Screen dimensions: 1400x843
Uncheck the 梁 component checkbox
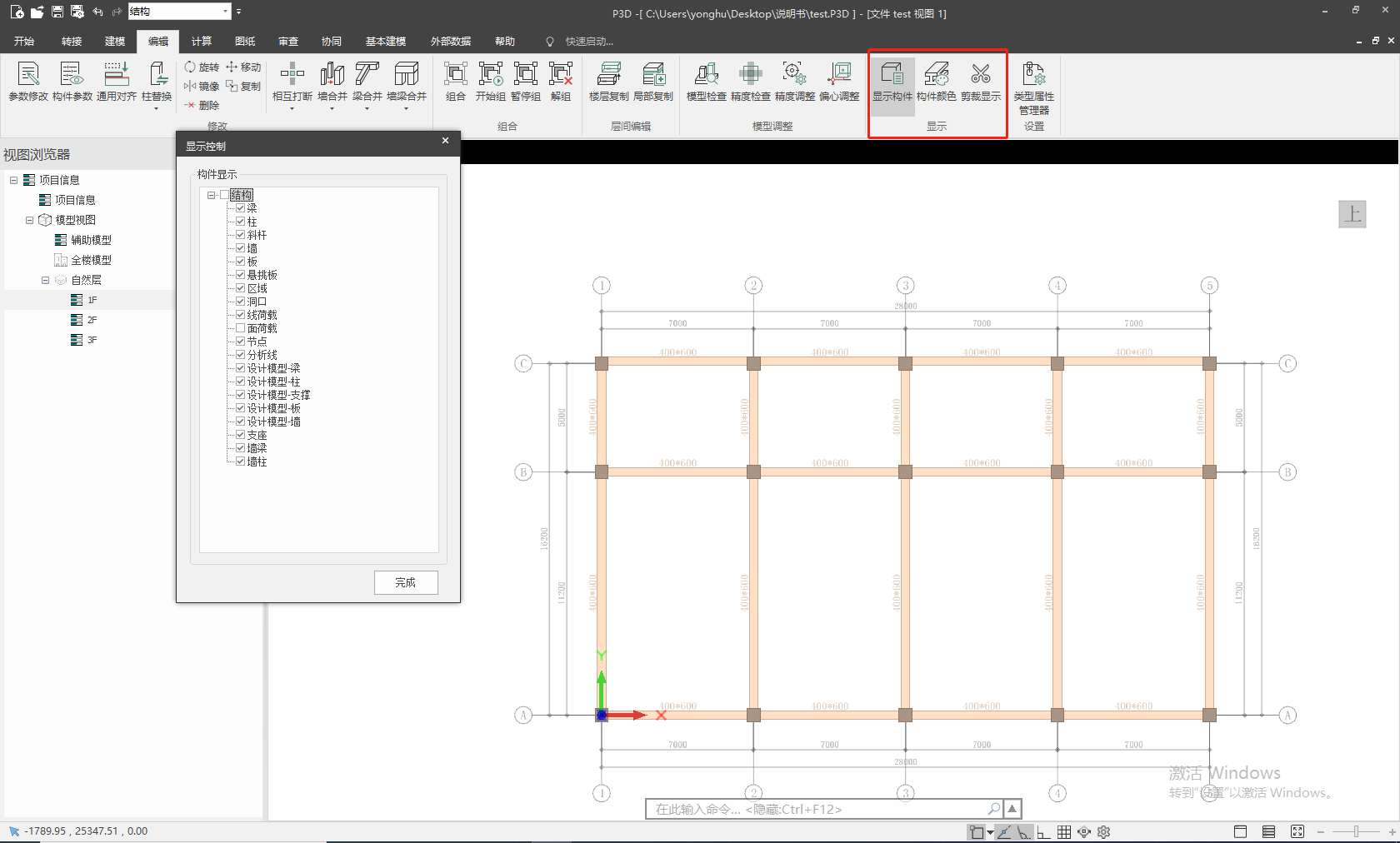tap(240, 208)
